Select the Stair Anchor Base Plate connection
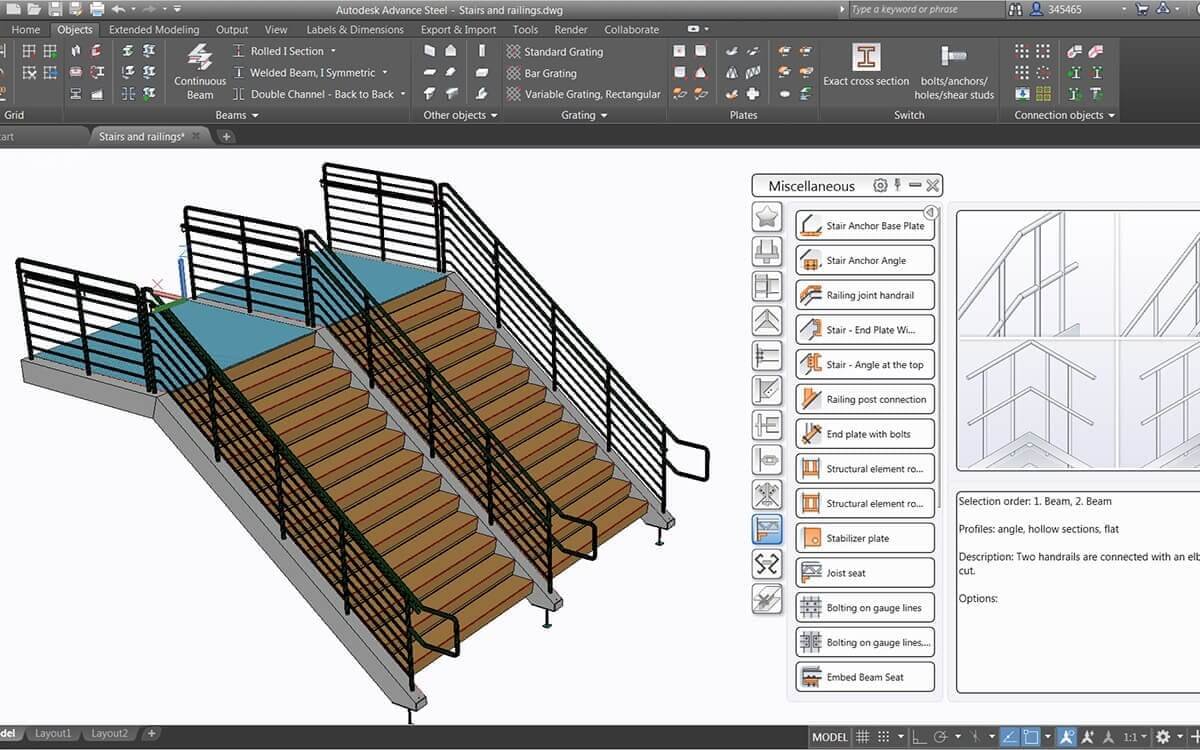Image resolution: width=1200 pixels, height=750 pixels. (x=864, y=225)
